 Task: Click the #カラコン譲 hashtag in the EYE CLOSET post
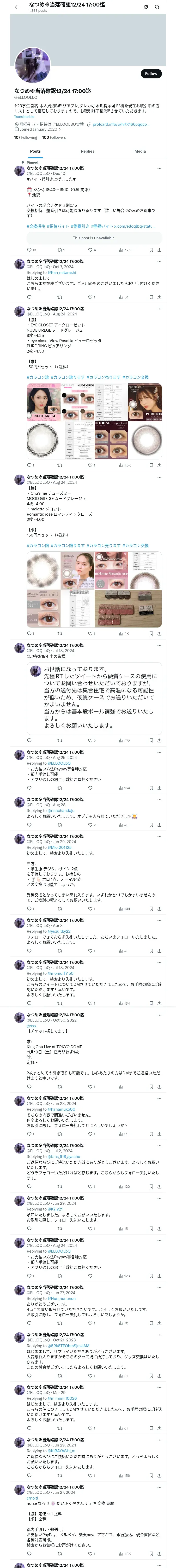point(38,377)
